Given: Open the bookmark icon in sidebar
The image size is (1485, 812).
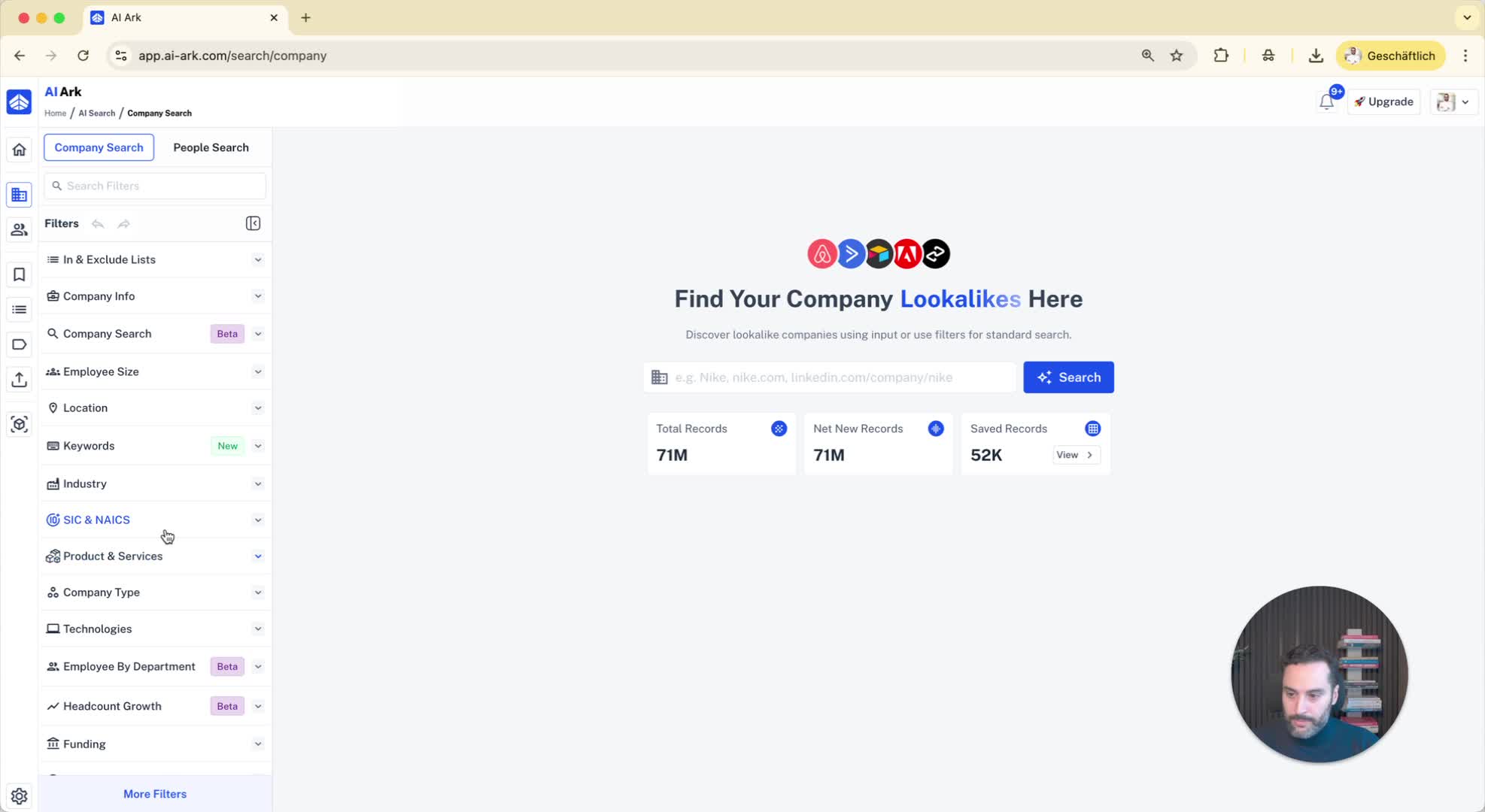Looking at the screenshot, I should tap(19, 274).
